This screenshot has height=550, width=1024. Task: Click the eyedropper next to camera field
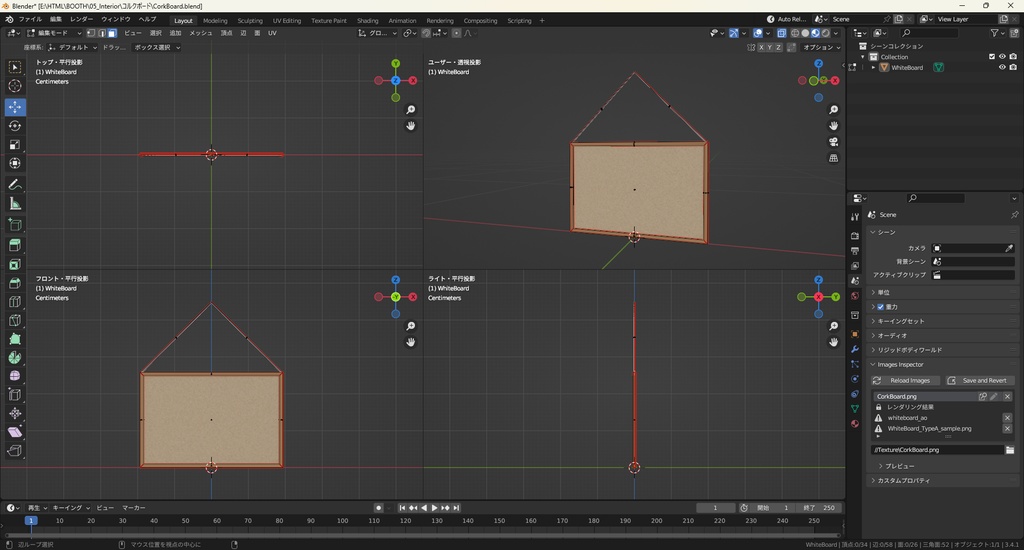pos(1009,248)
